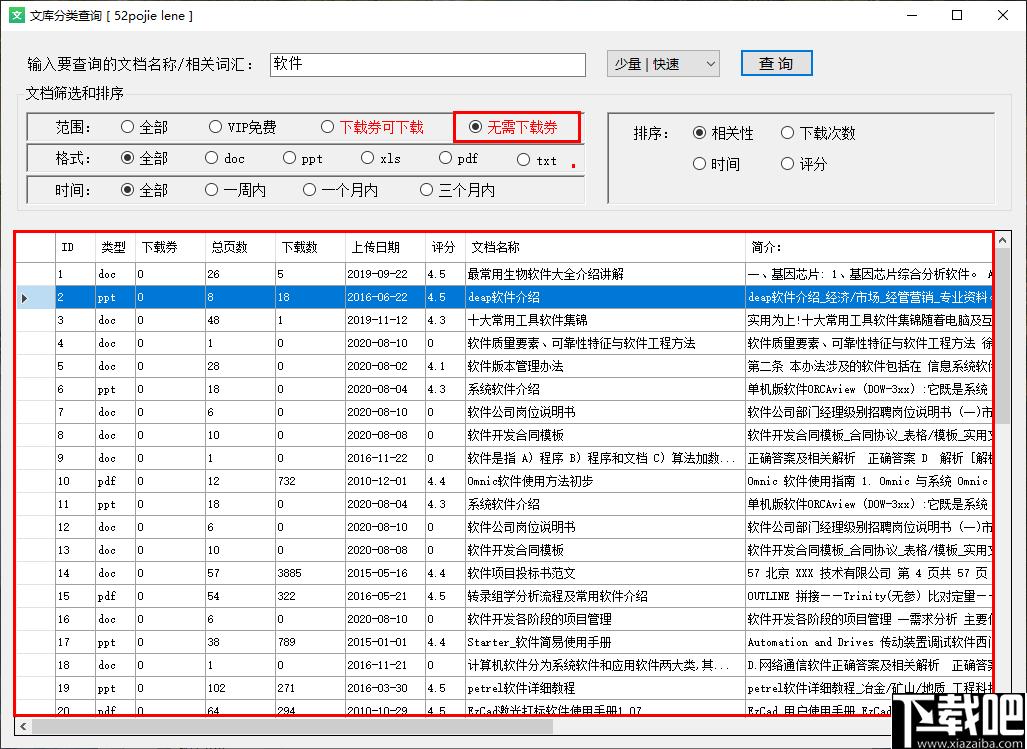Select document 最常用生物软件大全介绍讲解
The height and width of the screenshot is (749, 1027).
(x=605, y=274)
